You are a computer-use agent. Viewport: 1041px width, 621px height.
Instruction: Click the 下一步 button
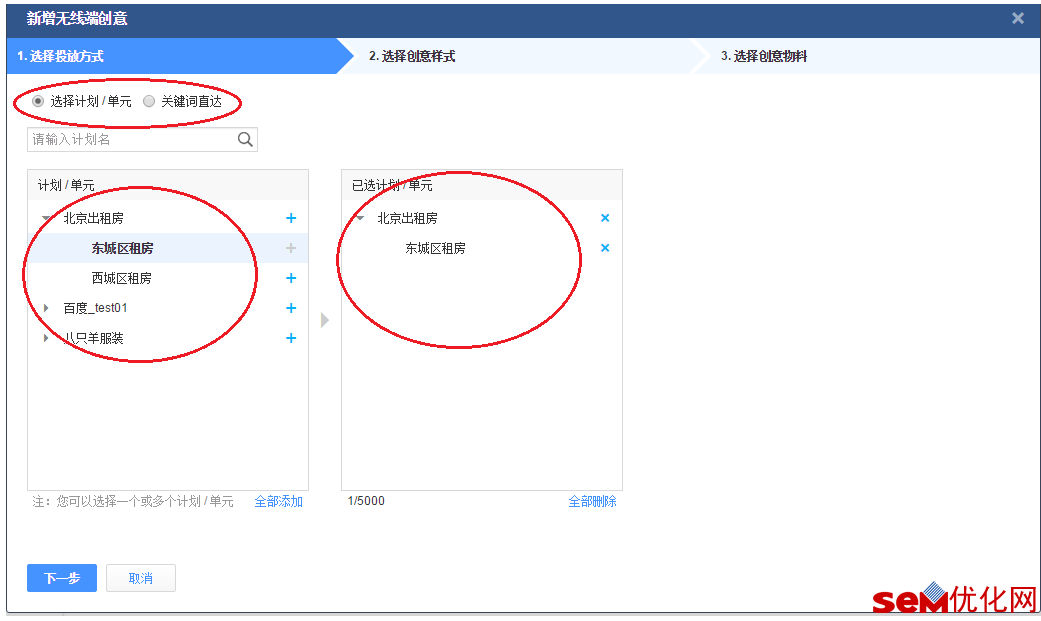pyautogui.click(x=62, y=578)
